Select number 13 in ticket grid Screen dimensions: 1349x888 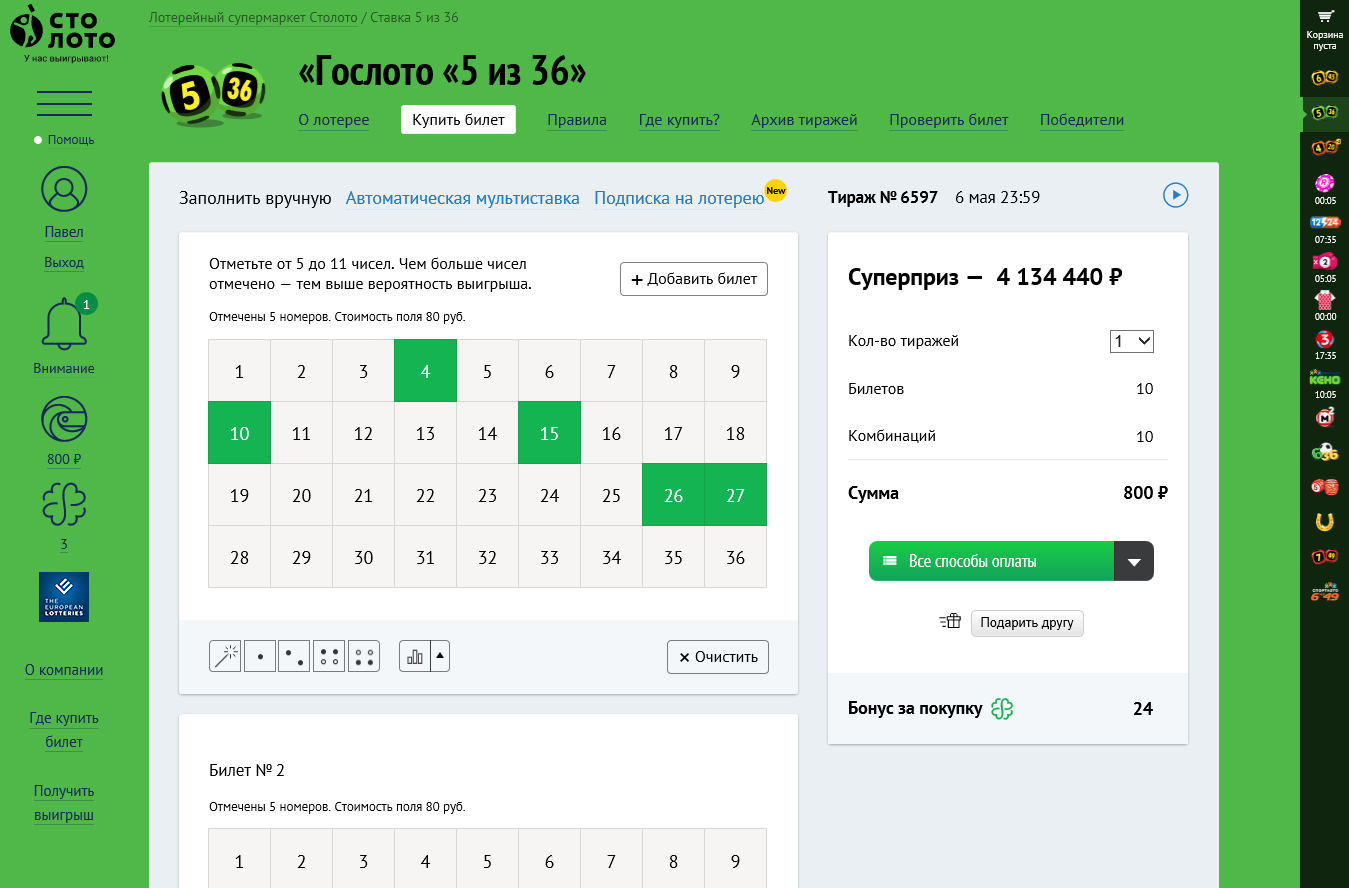[425, 433]
